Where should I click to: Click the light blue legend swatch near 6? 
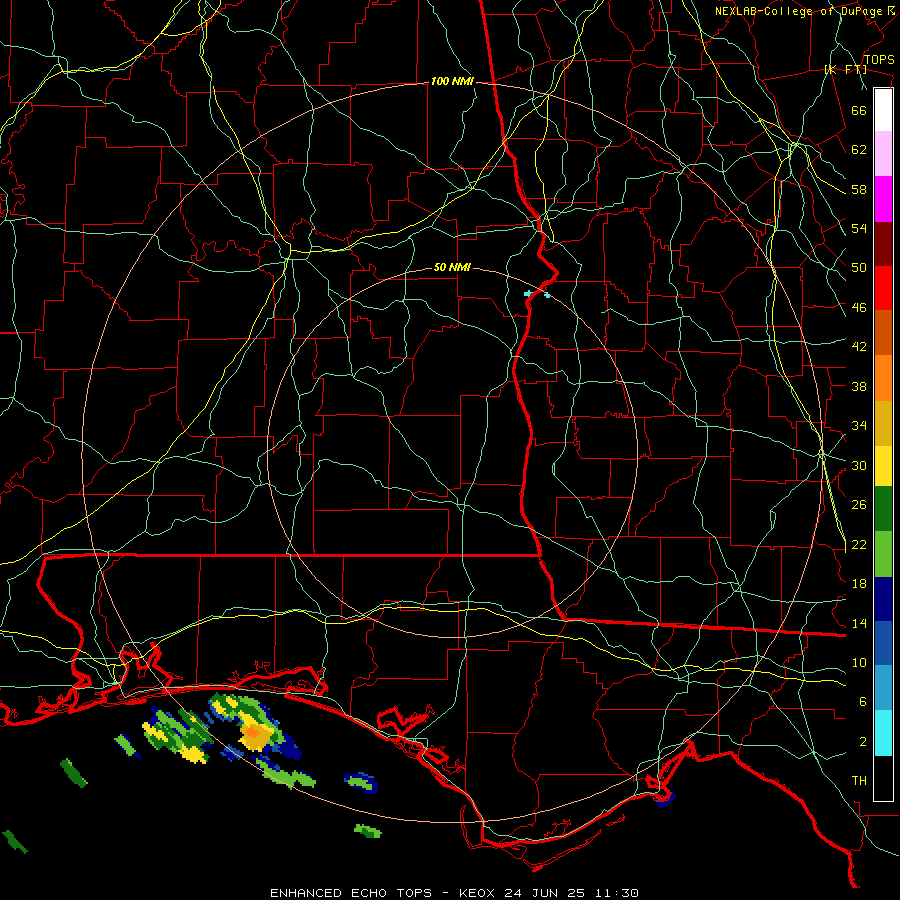click(883, 688)
